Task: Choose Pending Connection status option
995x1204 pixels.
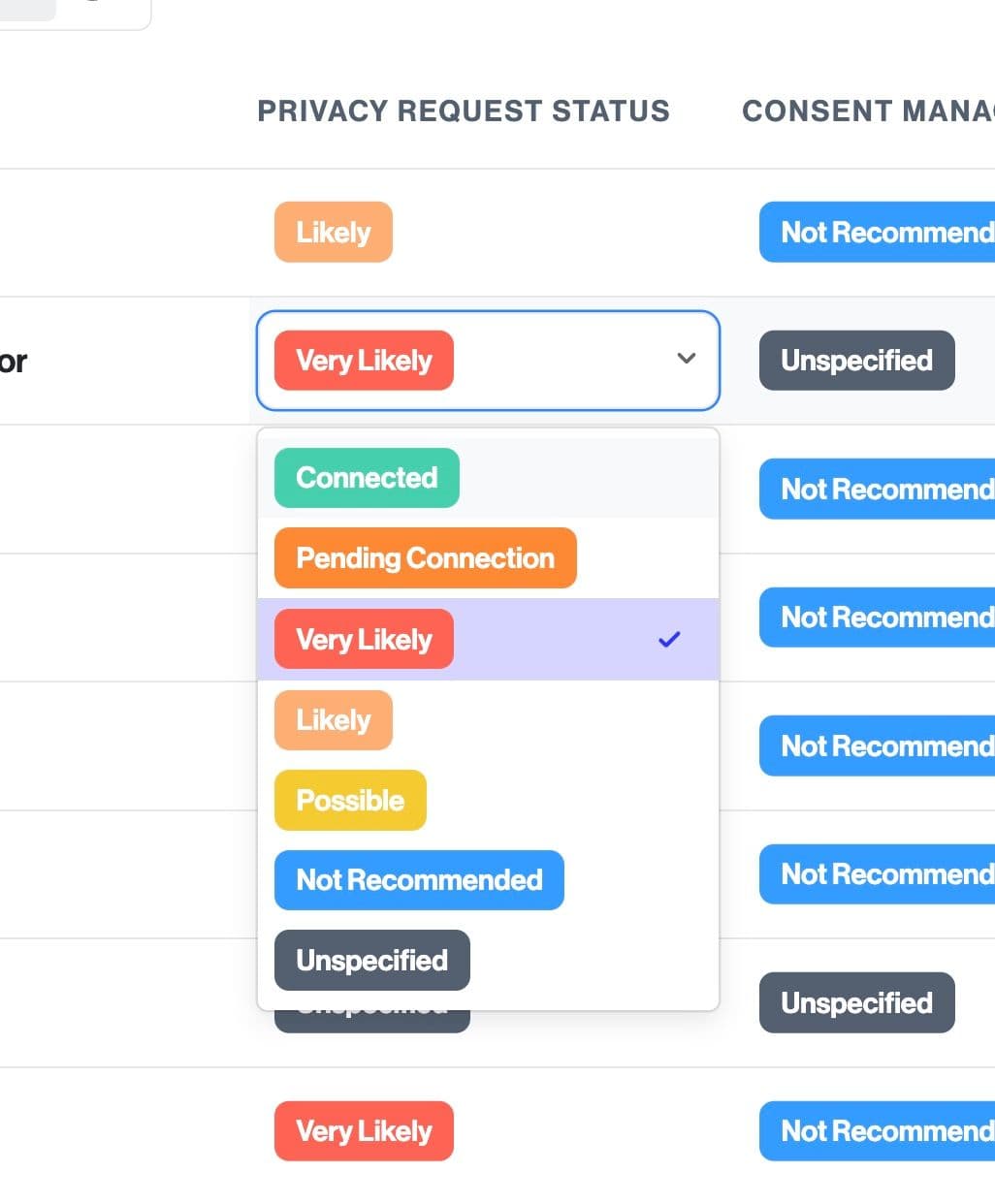Action: (x=425, y=558)
